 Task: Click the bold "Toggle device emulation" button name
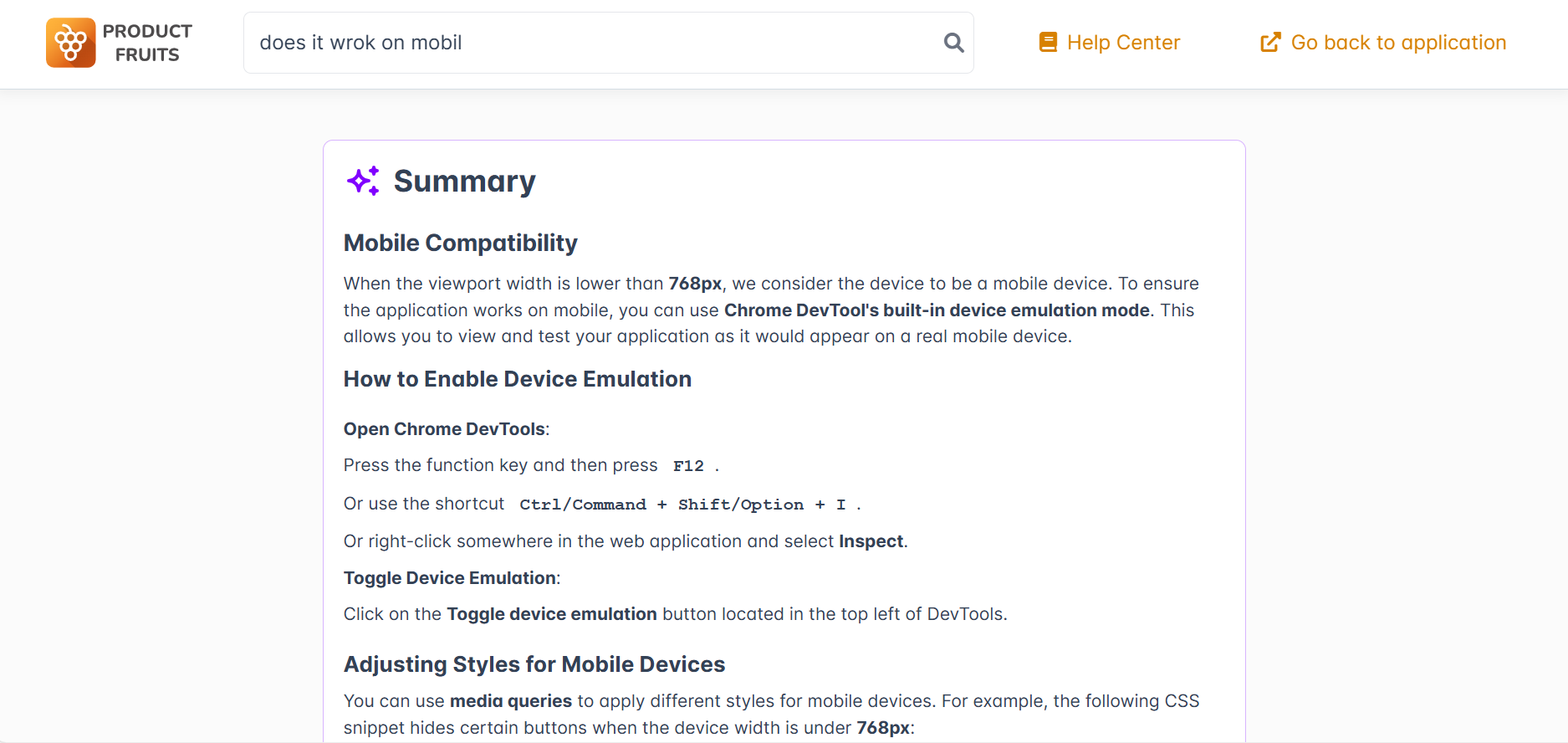[x=552, y=614]
